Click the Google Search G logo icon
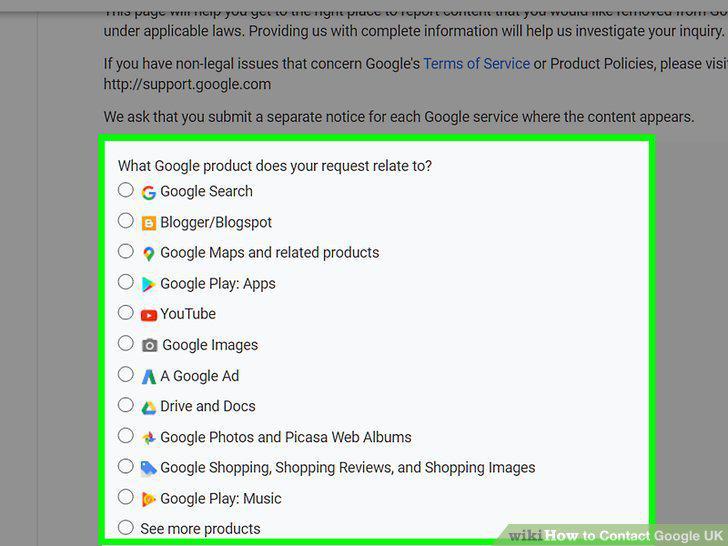This screenshot has width=728, height=546. click(x=149, y=192)
